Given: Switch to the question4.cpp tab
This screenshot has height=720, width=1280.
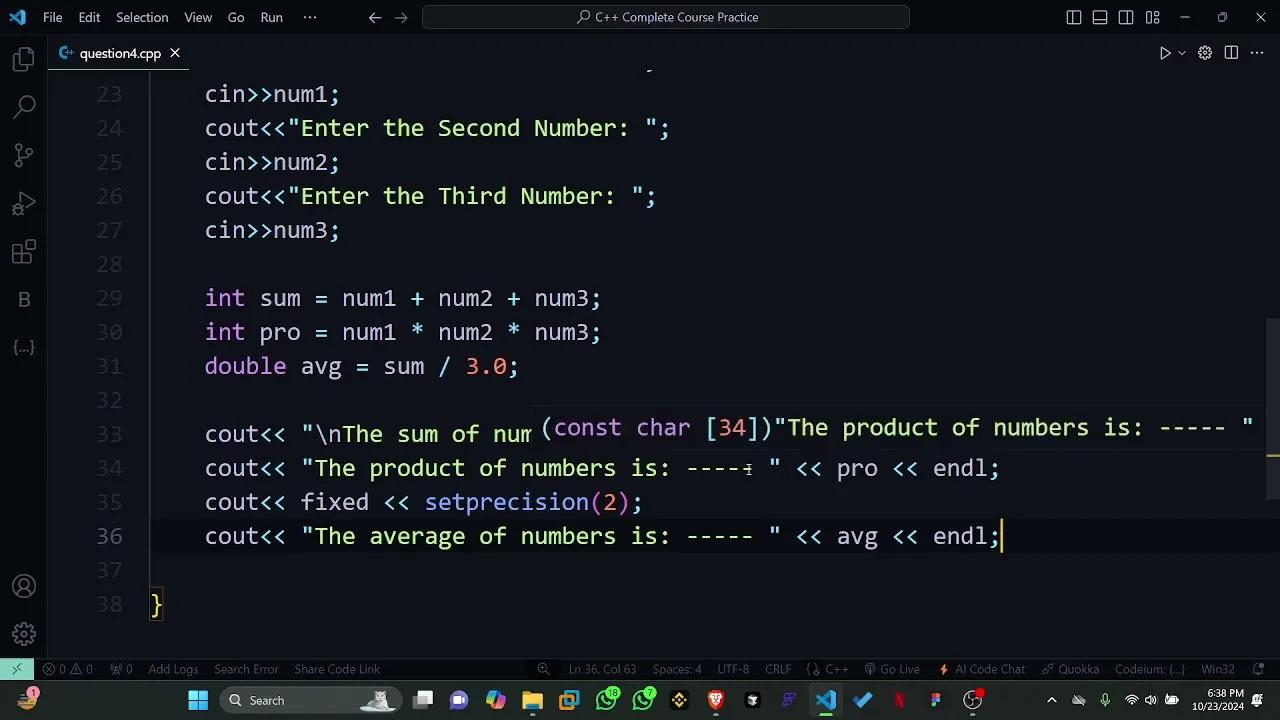Looking at the screenshot, I should [119, 53].
